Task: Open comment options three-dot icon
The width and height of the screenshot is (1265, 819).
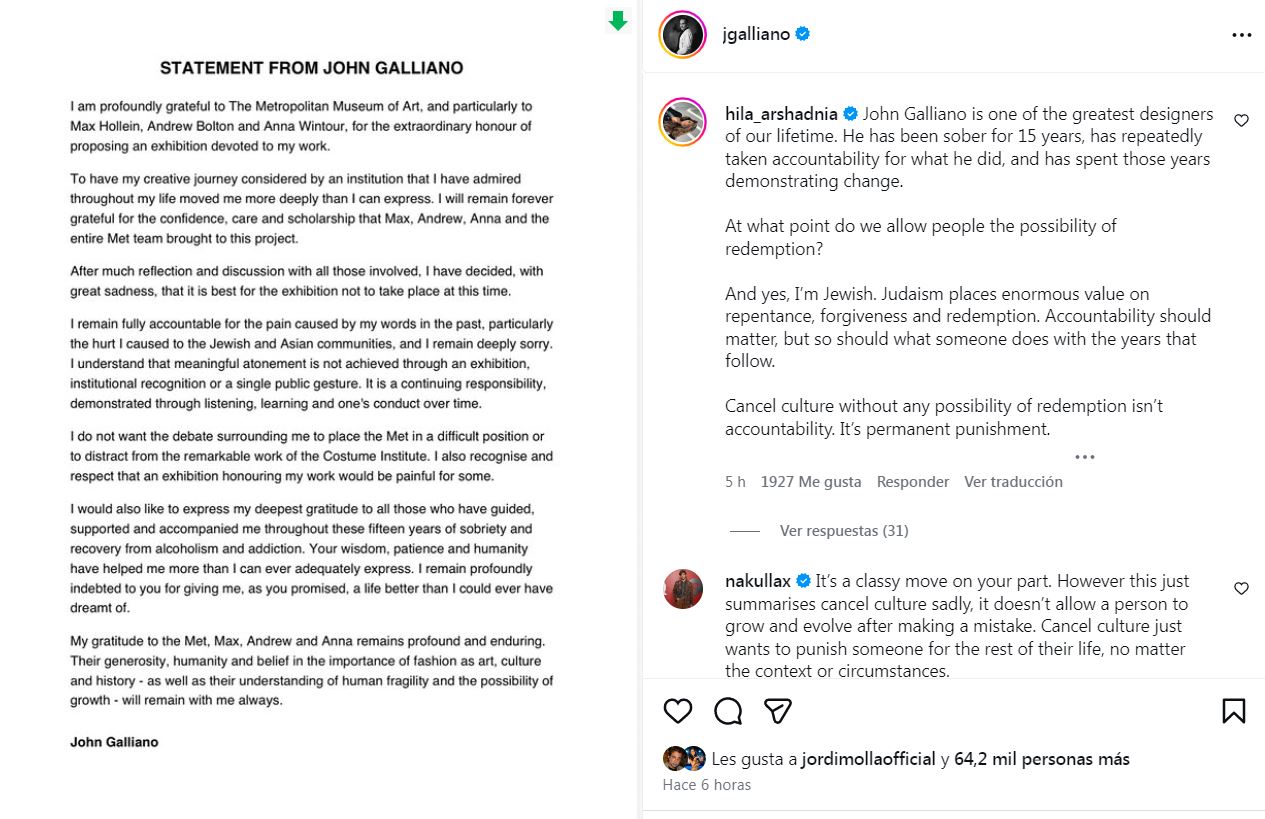Action: (x=1085, y=457)
